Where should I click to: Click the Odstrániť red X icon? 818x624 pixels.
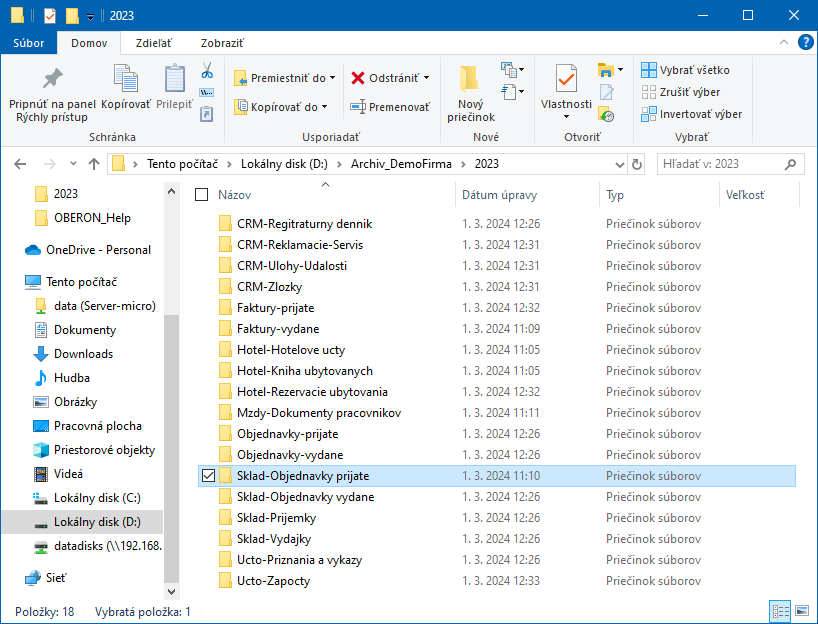pos(358,78)
